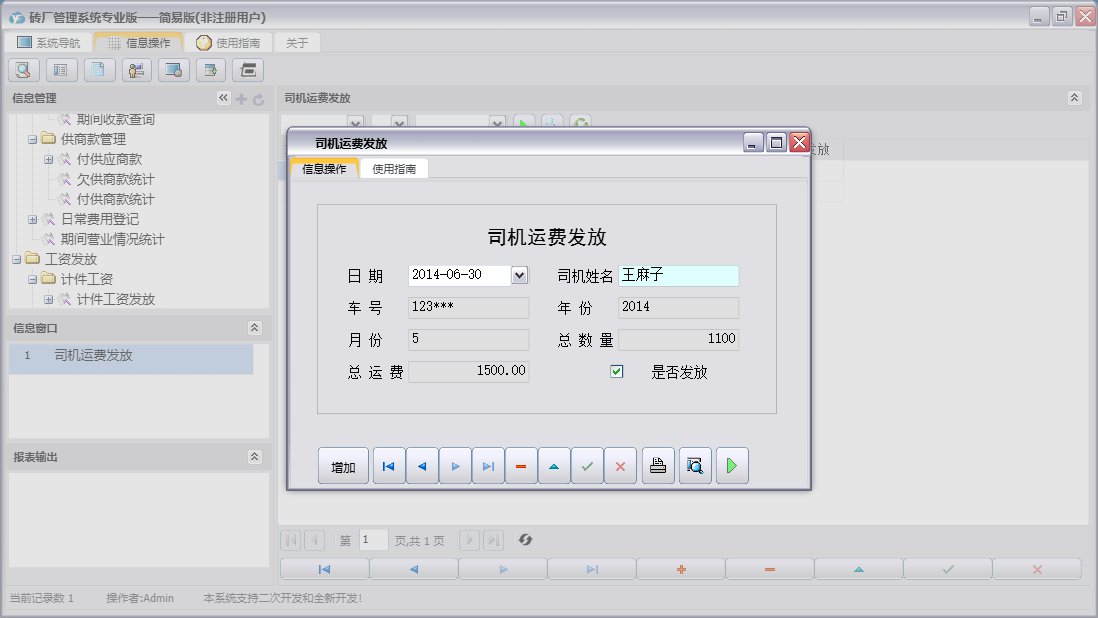
Task: Open the 系统导航 tab
Action: (x=48, y=43)
